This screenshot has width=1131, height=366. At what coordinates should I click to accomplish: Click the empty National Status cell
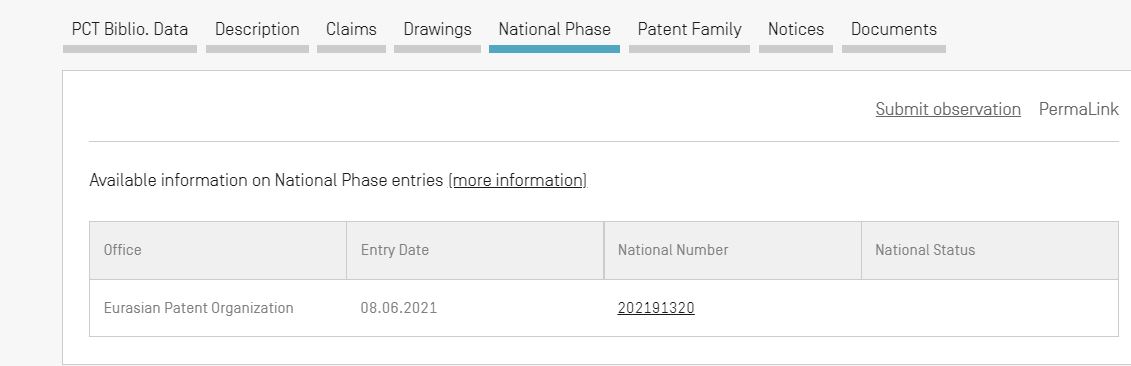pos(990,308)
